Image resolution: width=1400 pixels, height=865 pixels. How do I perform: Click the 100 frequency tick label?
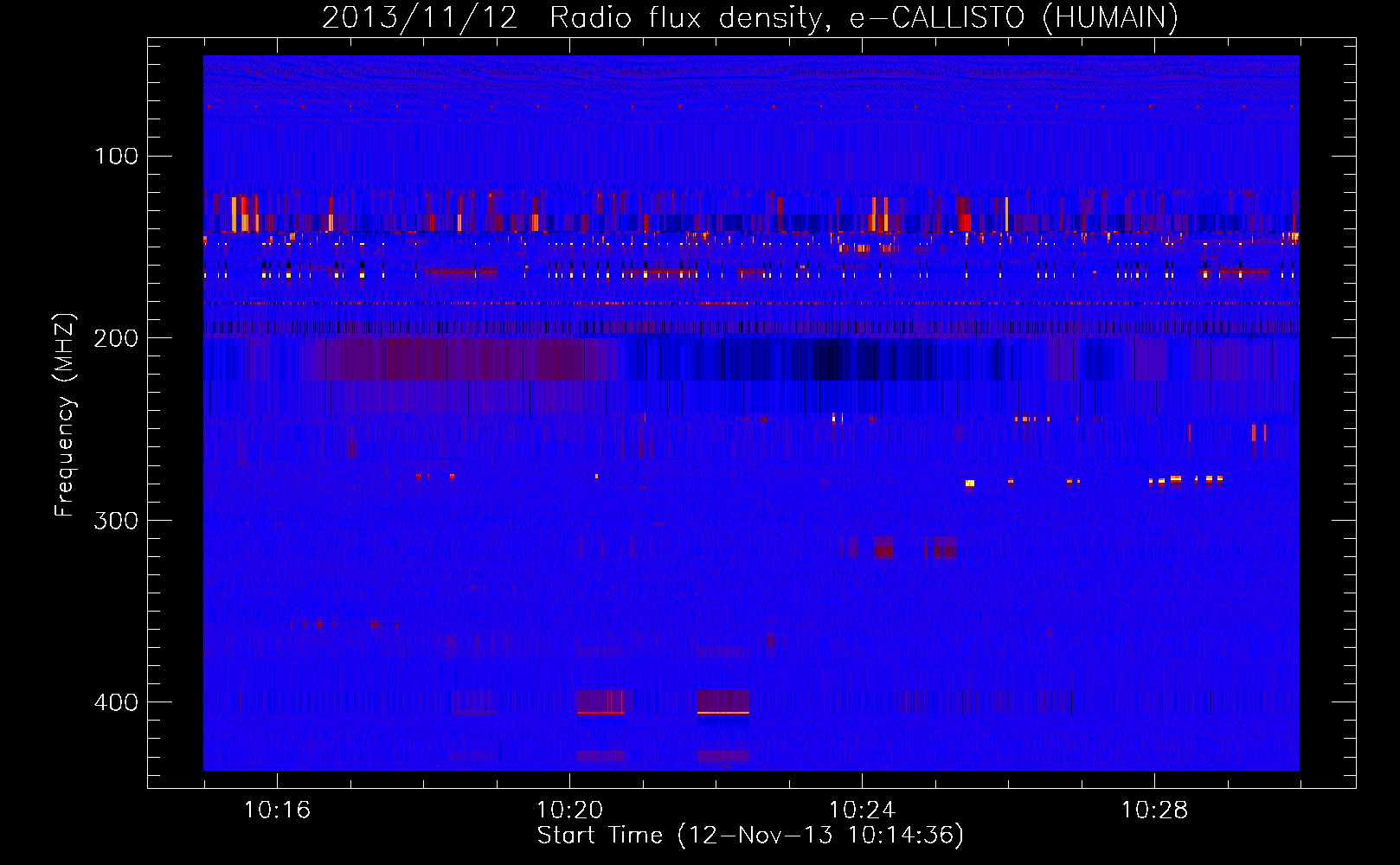[116, 157]
